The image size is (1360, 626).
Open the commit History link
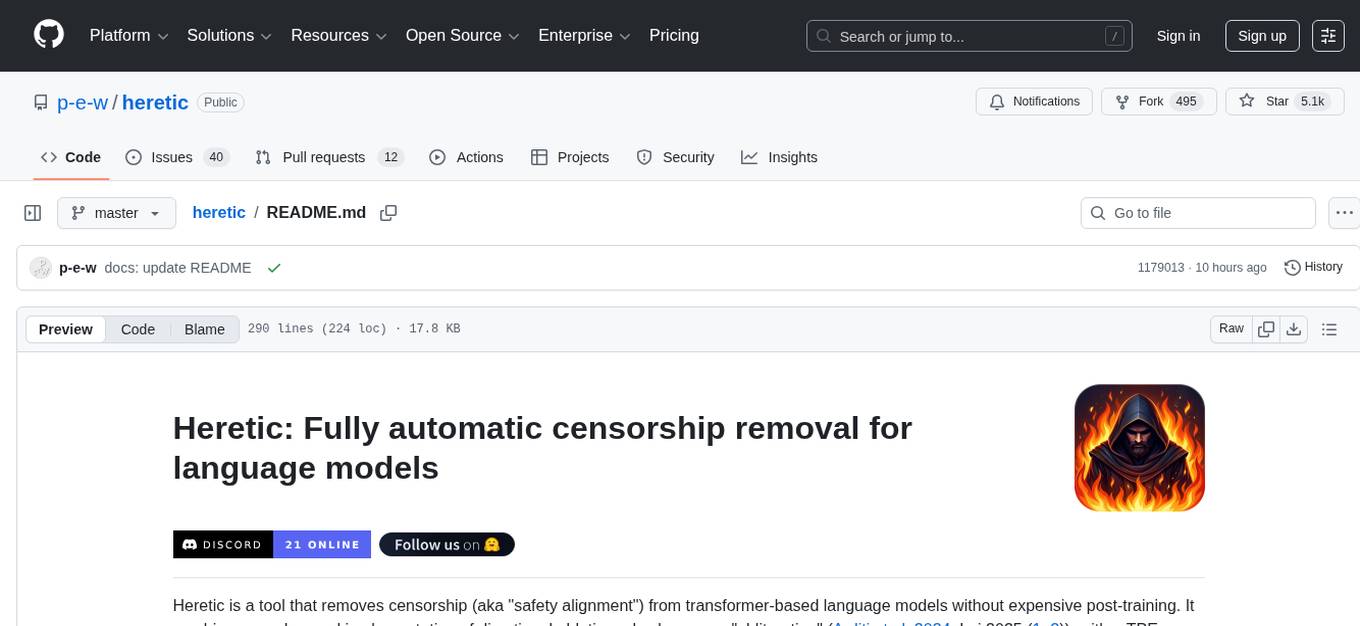(1313, 267)
